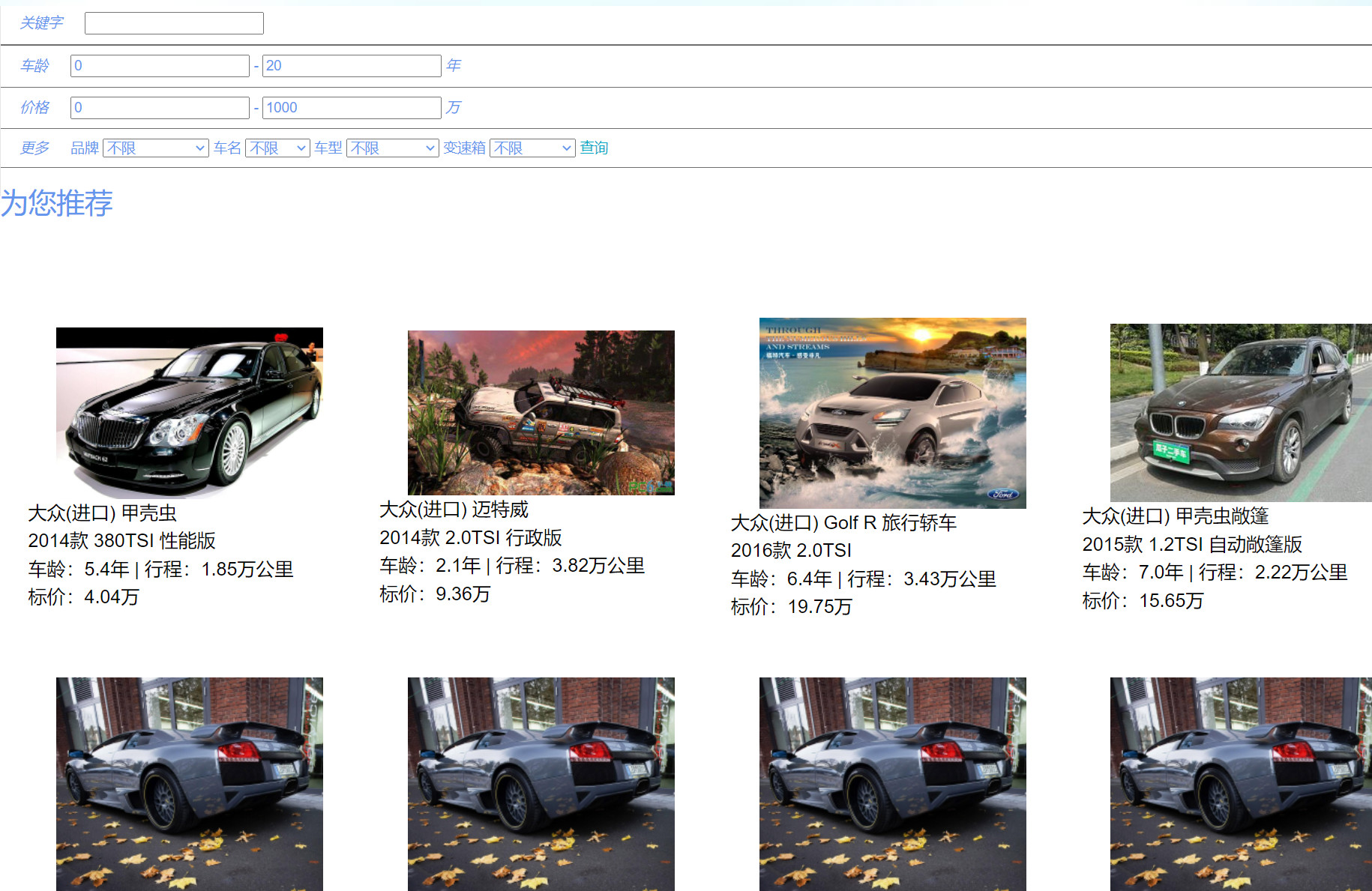Click the minimum 价格 input showing 0
The width and height of the screenshot is (1372, 891).
coord(160,108)
